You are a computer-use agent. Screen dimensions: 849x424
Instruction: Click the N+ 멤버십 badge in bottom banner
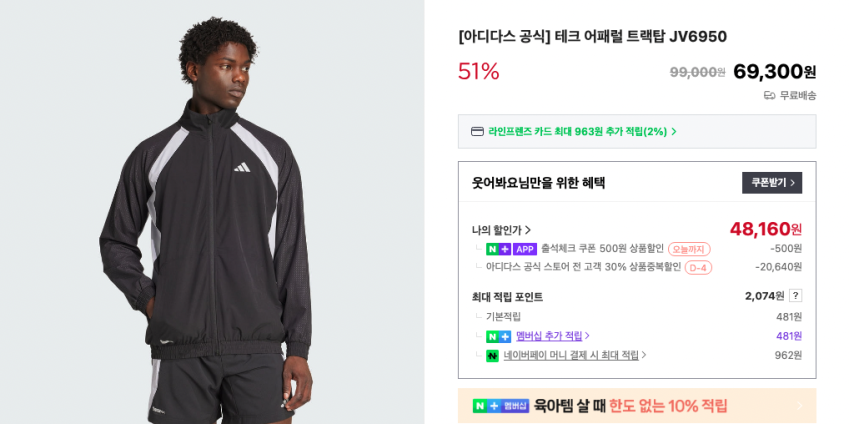500,406
